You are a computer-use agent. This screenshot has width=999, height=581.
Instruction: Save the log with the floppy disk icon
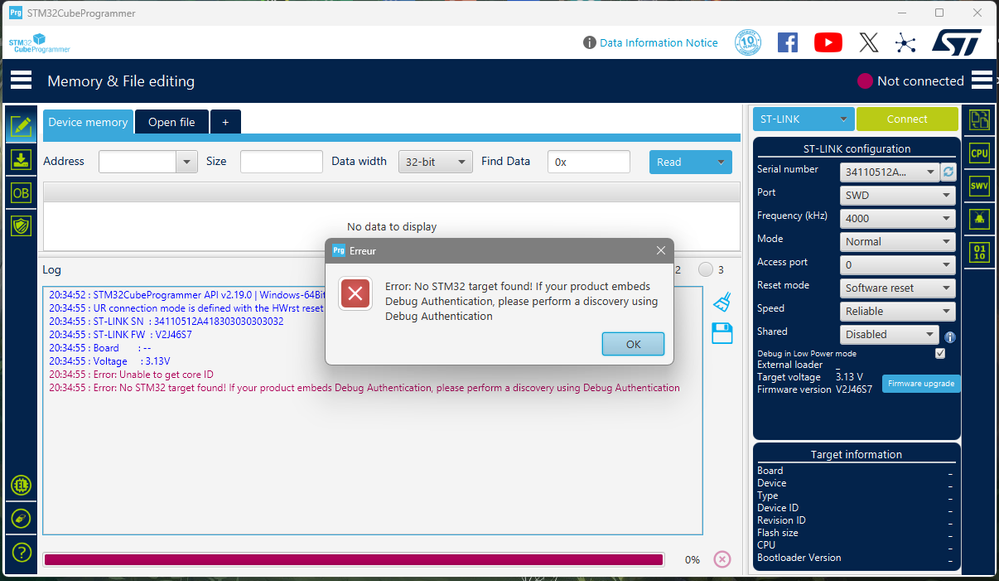coord(722,333)
